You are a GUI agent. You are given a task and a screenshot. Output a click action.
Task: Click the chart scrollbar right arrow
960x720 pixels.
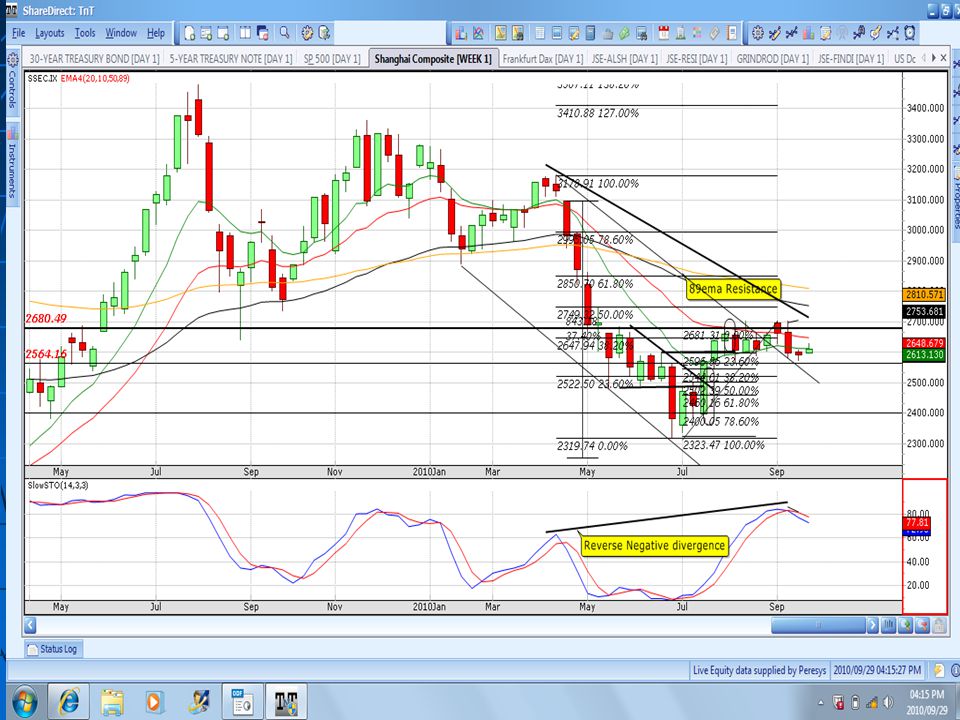coord(873,625)
